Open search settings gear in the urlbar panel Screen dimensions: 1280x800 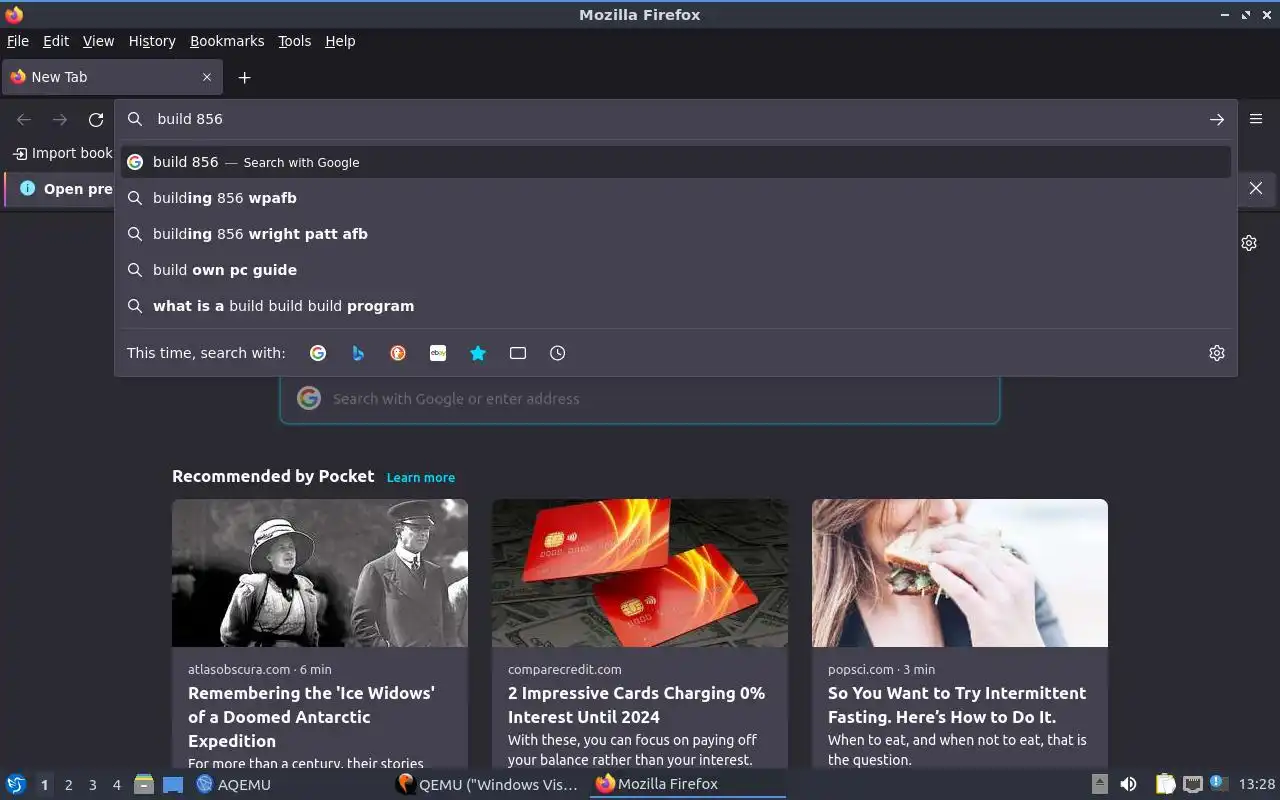[x=1217, y=353]
